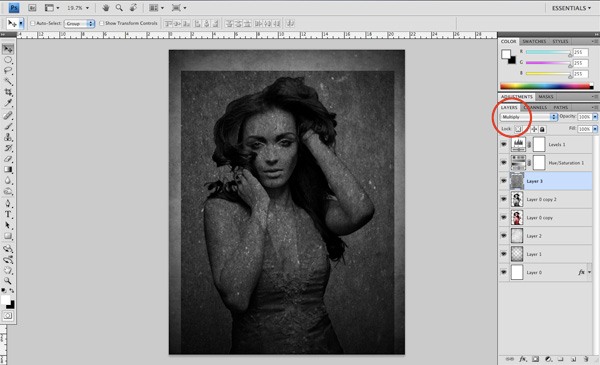600x365 pixels.
Task: Open the Fill slider arrow
Action: [x=595, y=129]
